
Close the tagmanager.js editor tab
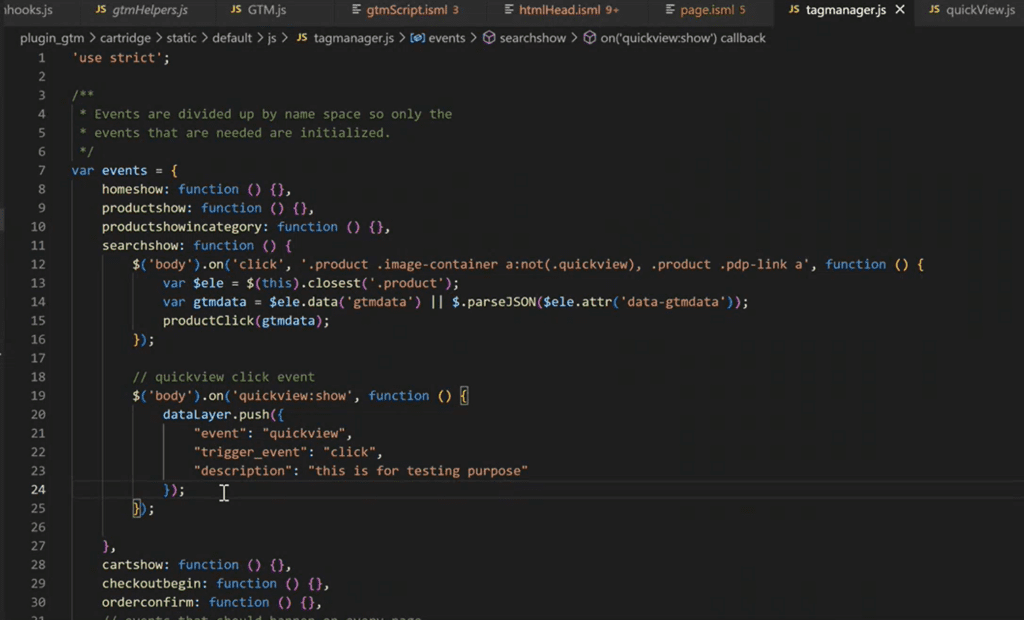(899, 10)
